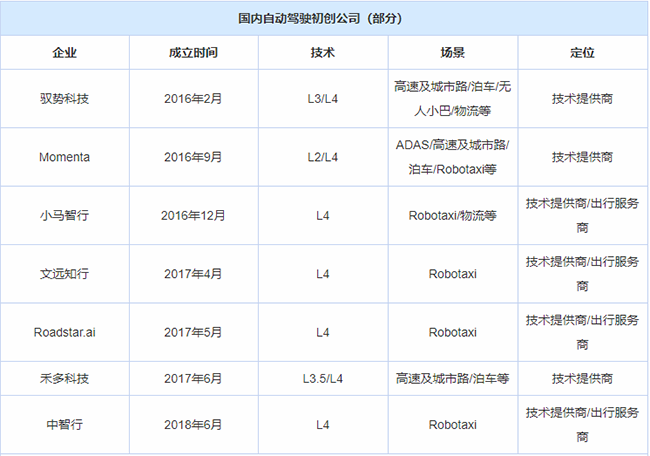The image size is (650, 456).
Task: Select L4 in the 文远知行 row
Action: tap(323, 274)
